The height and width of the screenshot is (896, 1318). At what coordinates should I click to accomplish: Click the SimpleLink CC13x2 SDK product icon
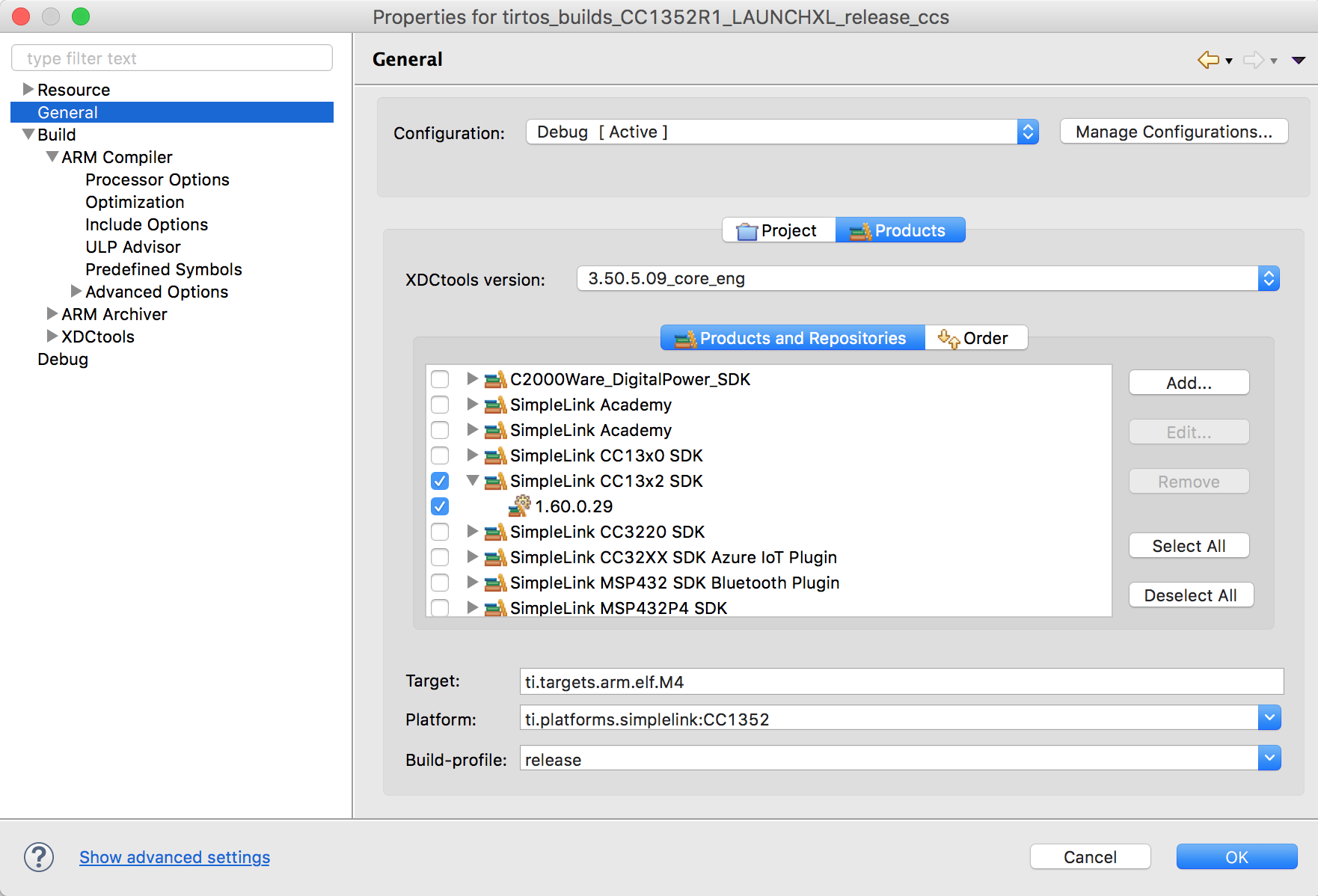[x=495, y=481]
